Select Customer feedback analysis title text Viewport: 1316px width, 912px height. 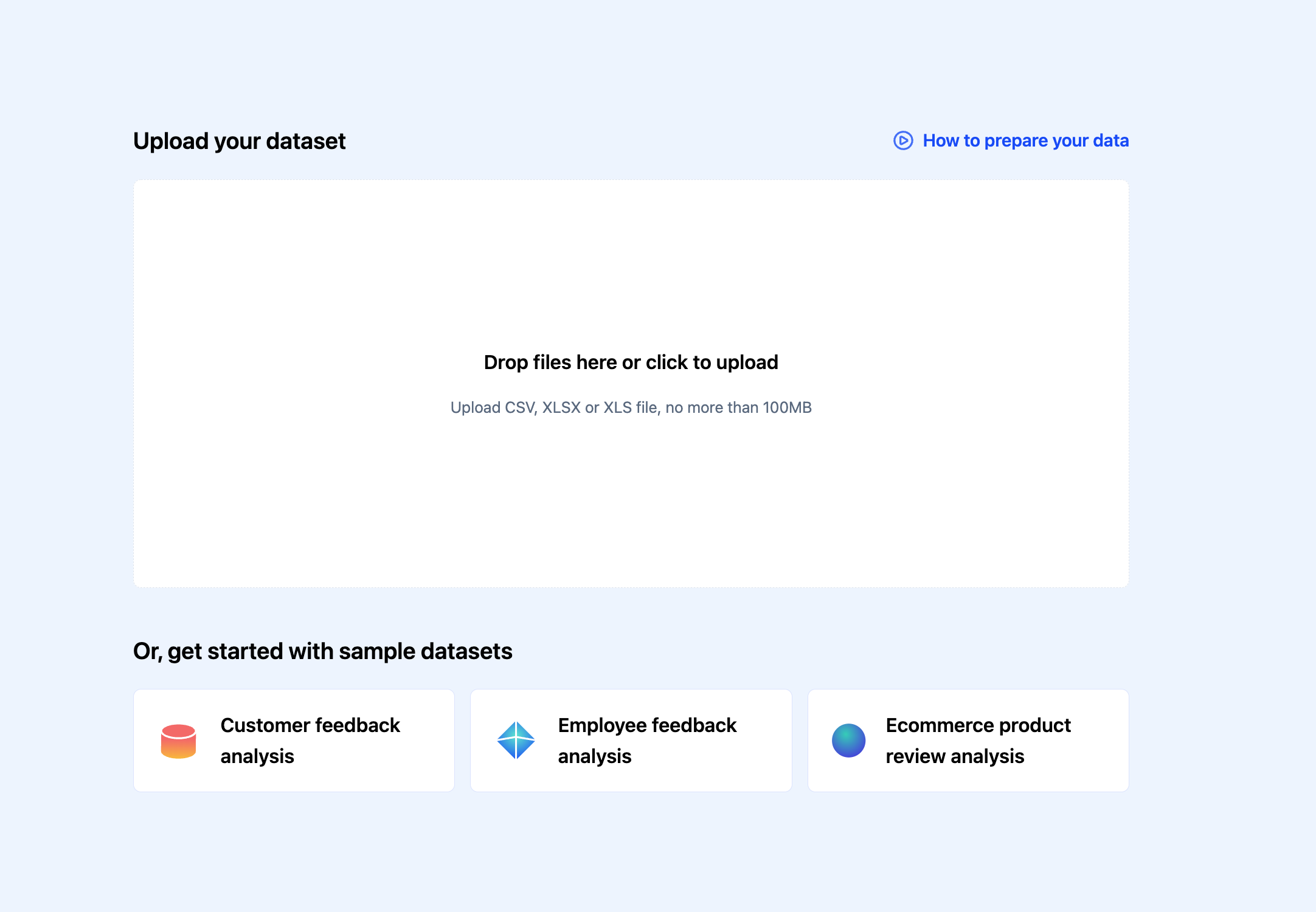click(310, 725)
